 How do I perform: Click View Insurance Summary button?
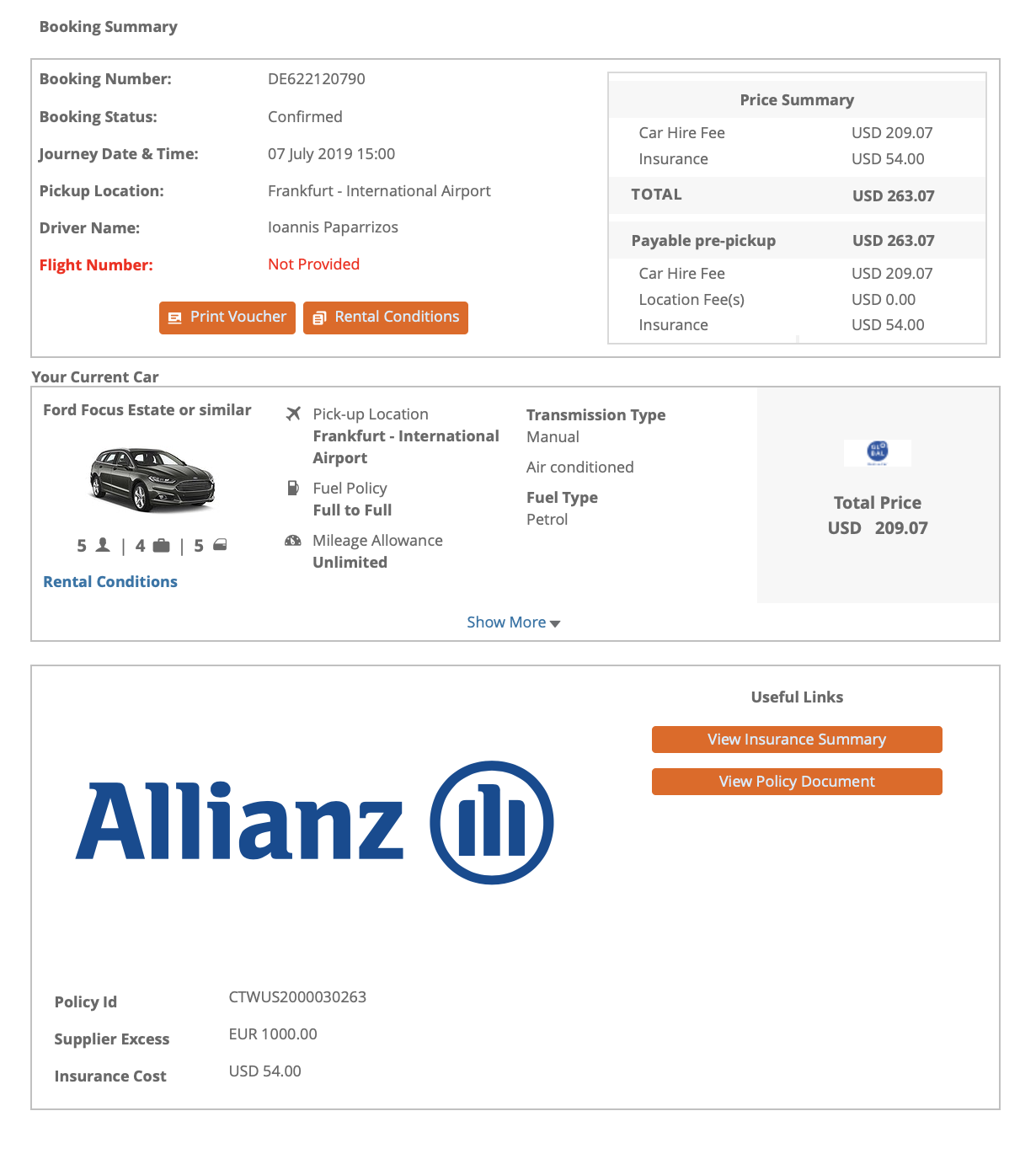[797, 740]
